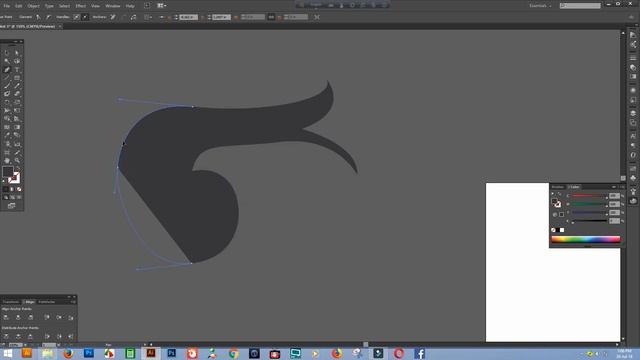Select the Free Transform tool

point(17,110)
